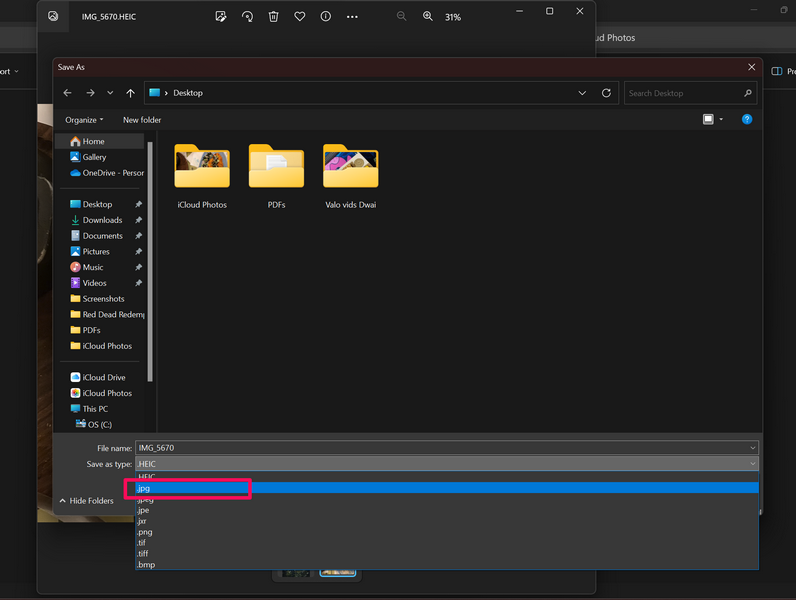Open the File info icon
Screen dimensions: 796x600
tap(325, 17)
